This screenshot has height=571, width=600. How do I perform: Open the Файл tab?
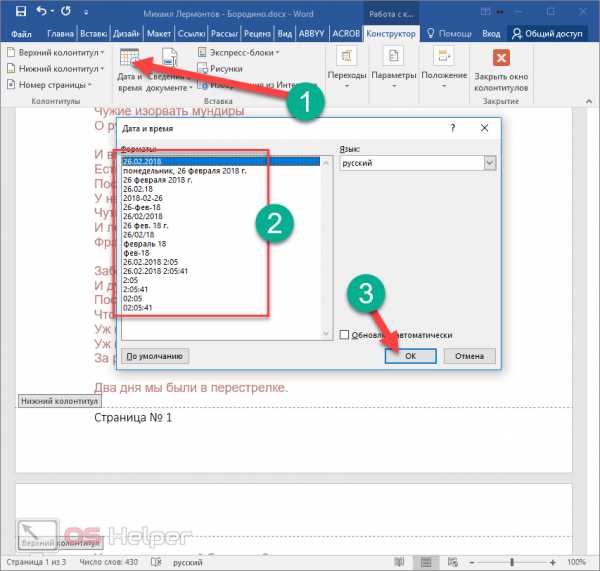pyautogui.click(x=21, y=34)
